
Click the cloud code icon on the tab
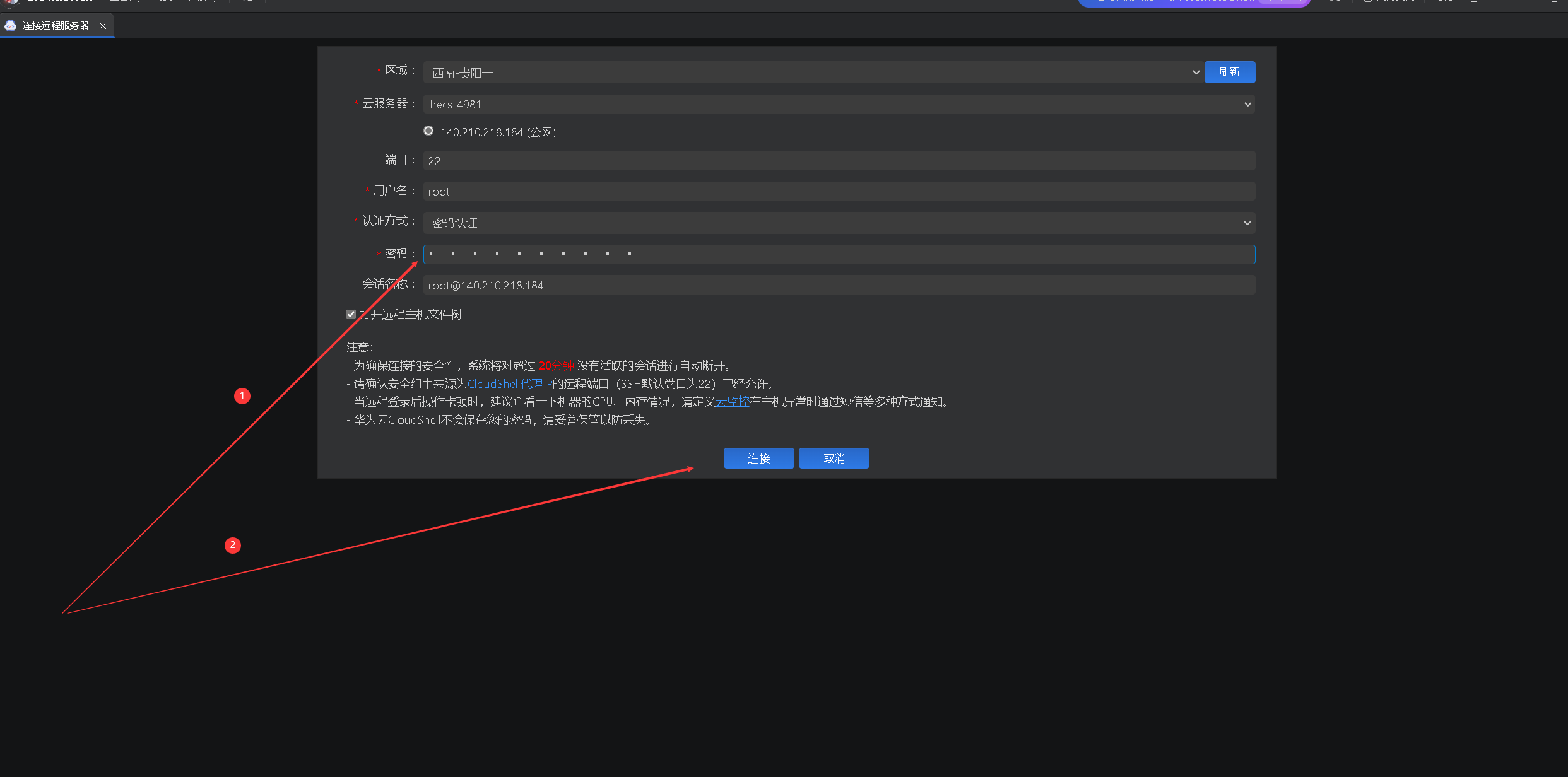click(x=11, y=25)
